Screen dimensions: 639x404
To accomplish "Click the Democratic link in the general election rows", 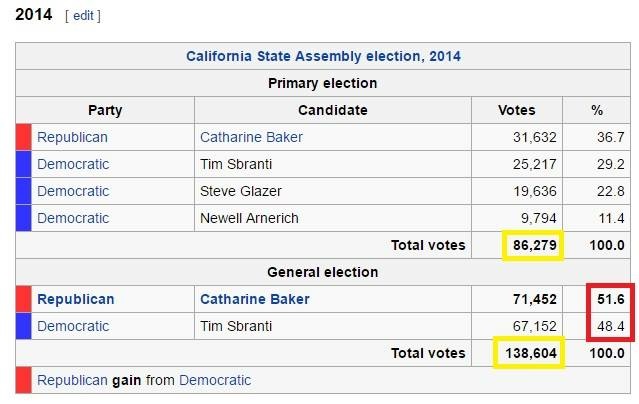I will point(73,326).
